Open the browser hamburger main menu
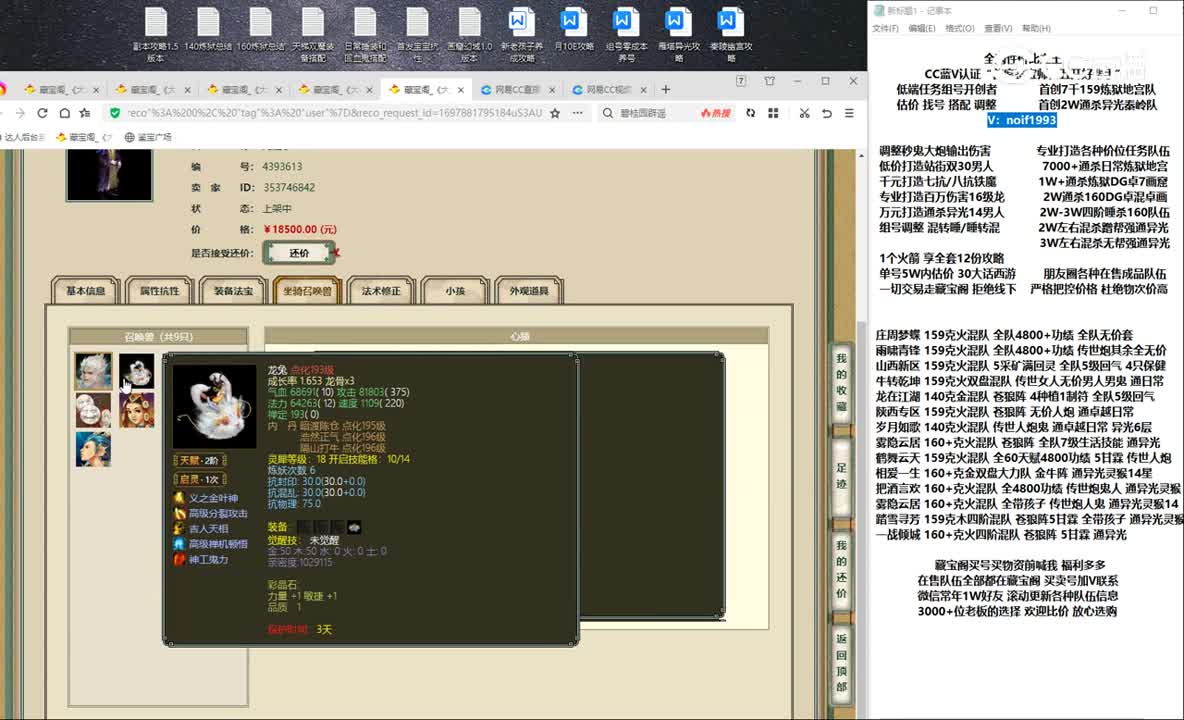The width and height of the screenshot is (1184, 720). point(849,113)
